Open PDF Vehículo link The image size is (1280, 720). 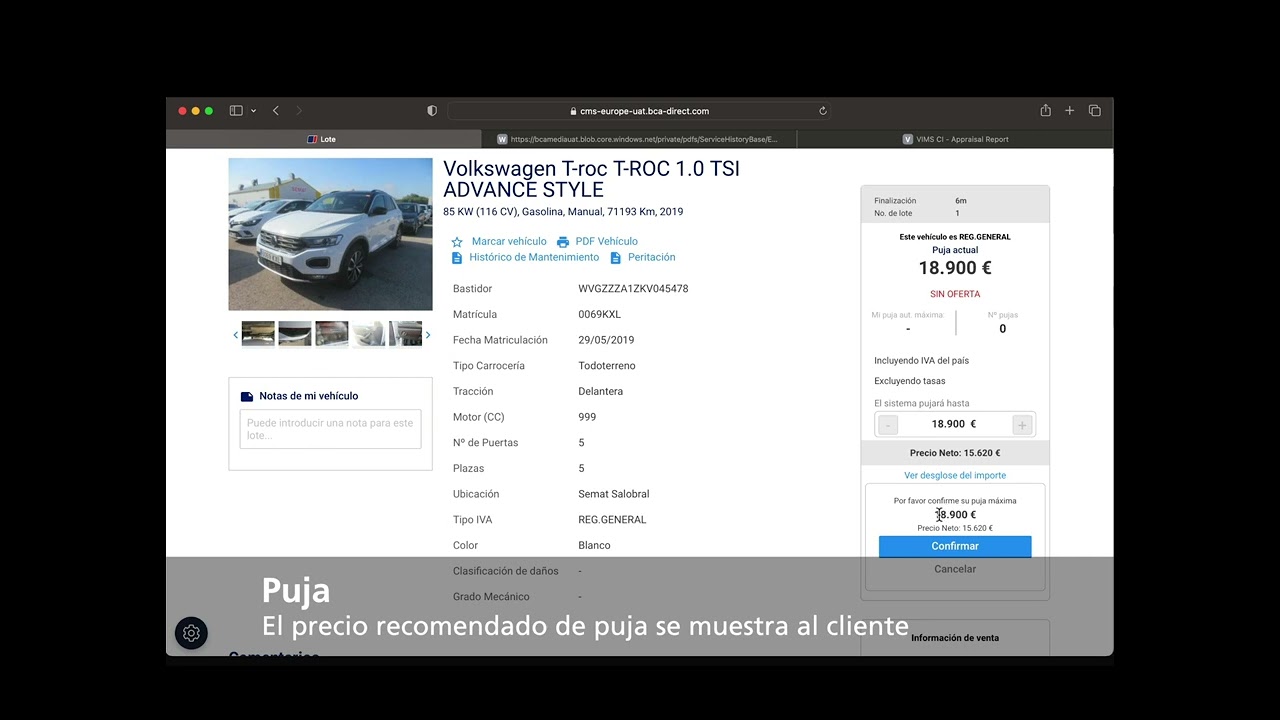606,241
